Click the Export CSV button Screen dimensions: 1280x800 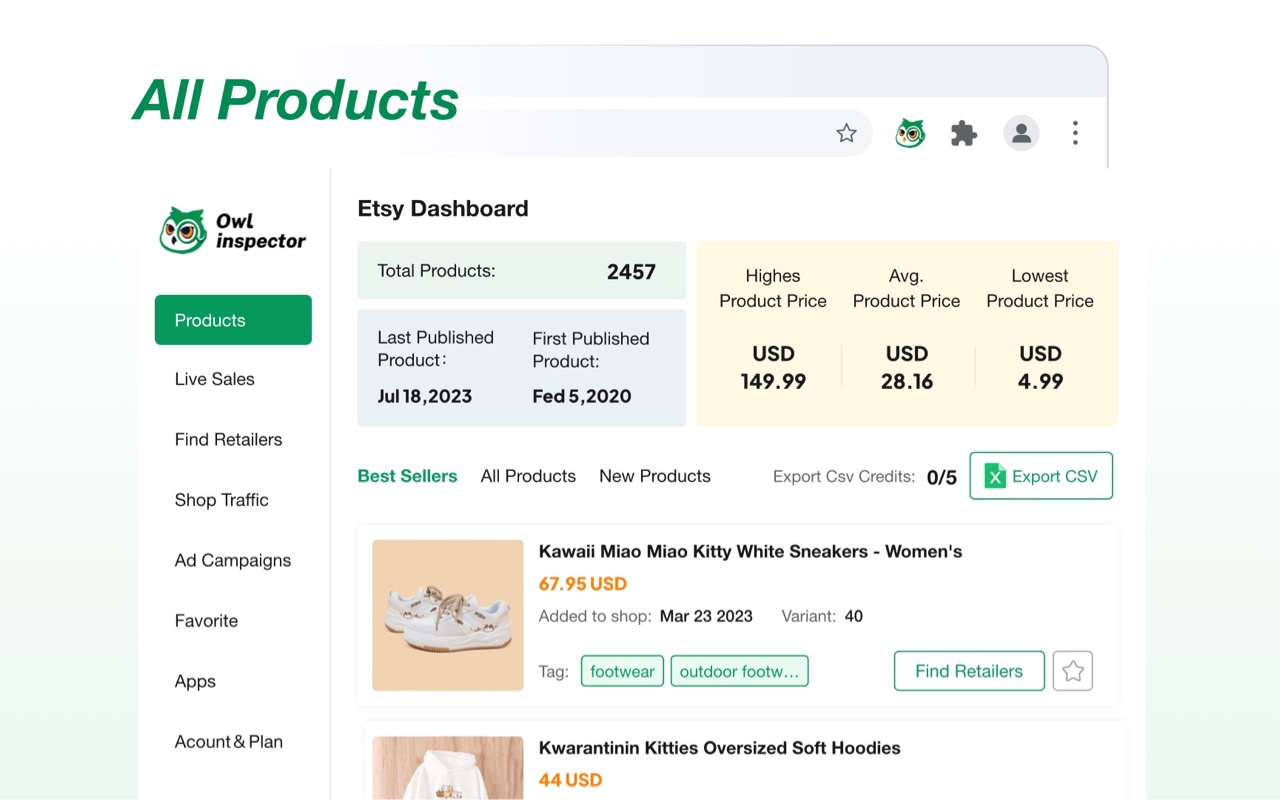pyautogui.click(x=1041, y=476)
